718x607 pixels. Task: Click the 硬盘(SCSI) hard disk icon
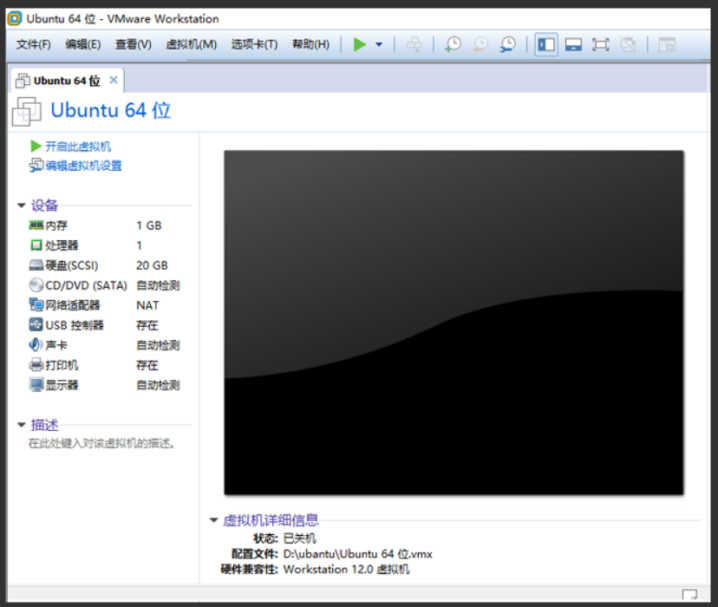coord(36,265)
